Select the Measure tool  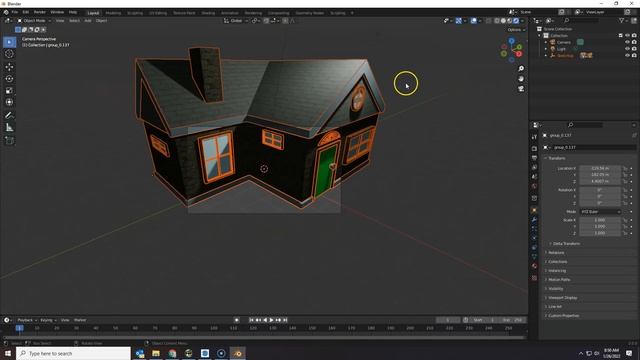click(x=9, y=128)
